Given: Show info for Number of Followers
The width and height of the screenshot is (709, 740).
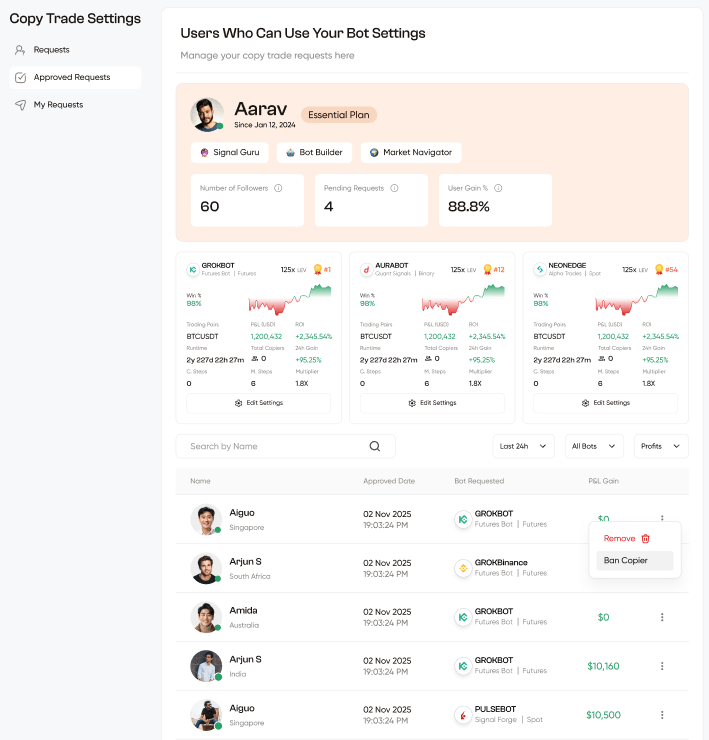Looking at the screenshot, I should pyautogui.click(x=279, y=188).
